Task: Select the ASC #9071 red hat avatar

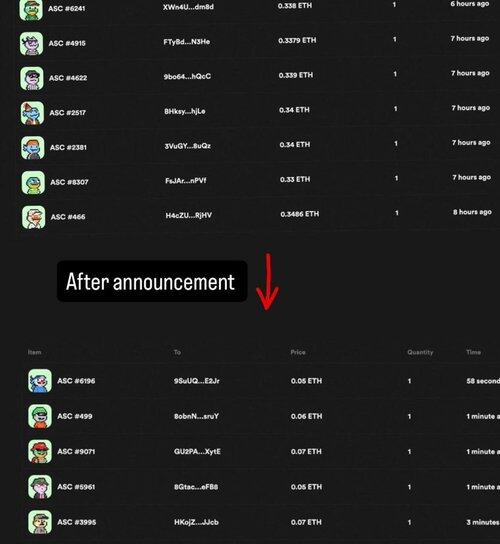Action: click(x=40, y=451)
